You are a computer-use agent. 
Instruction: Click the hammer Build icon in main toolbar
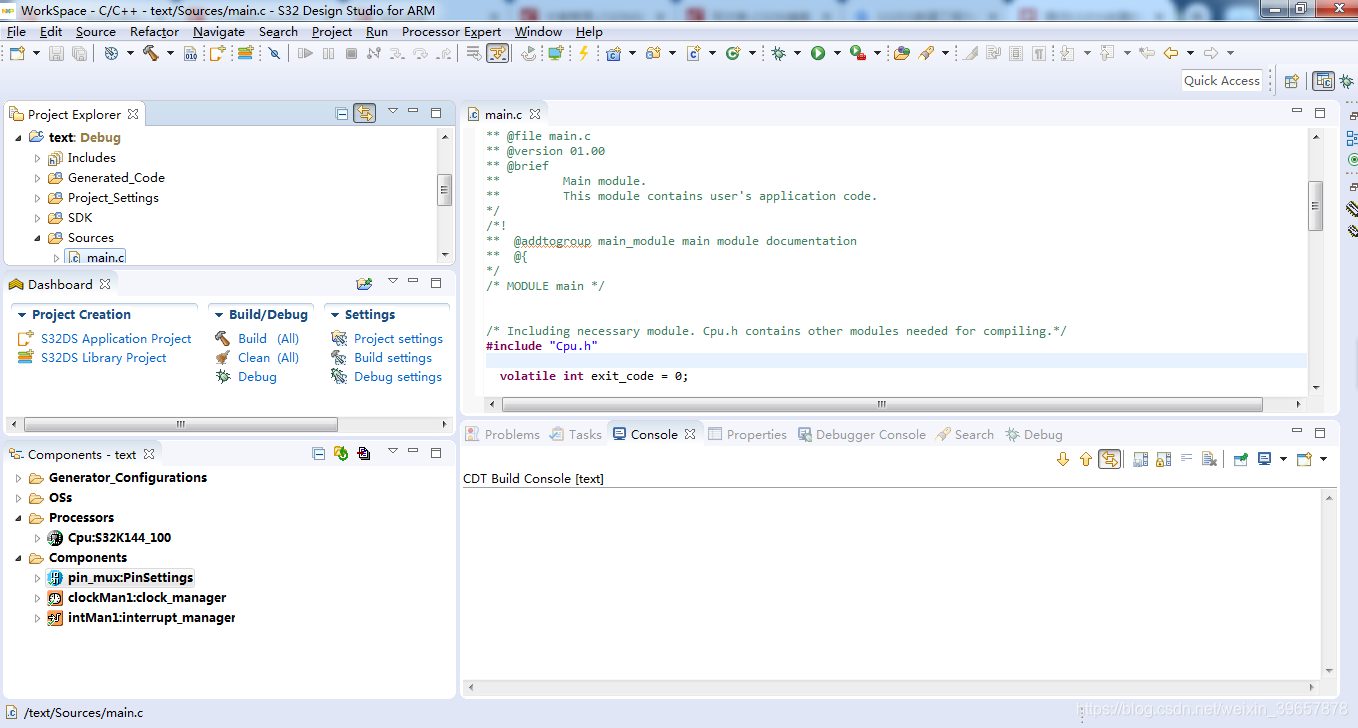click(x=150, y=53)
